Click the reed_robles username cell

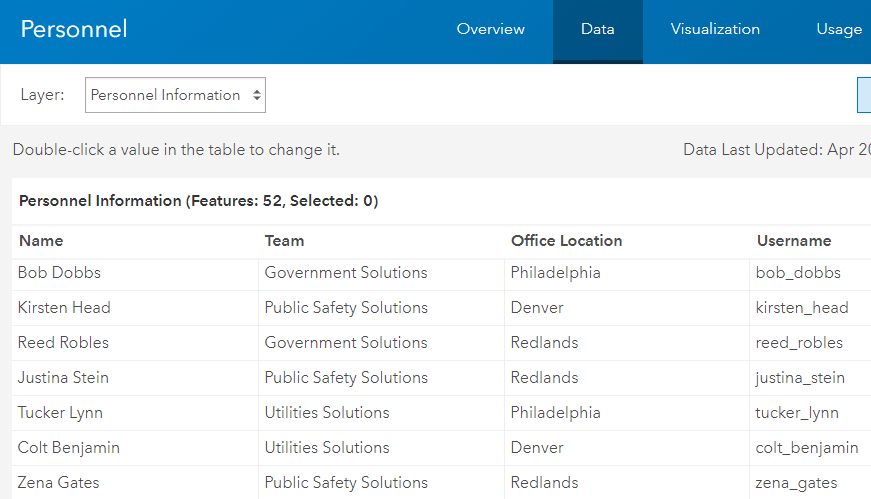point(799,343)
